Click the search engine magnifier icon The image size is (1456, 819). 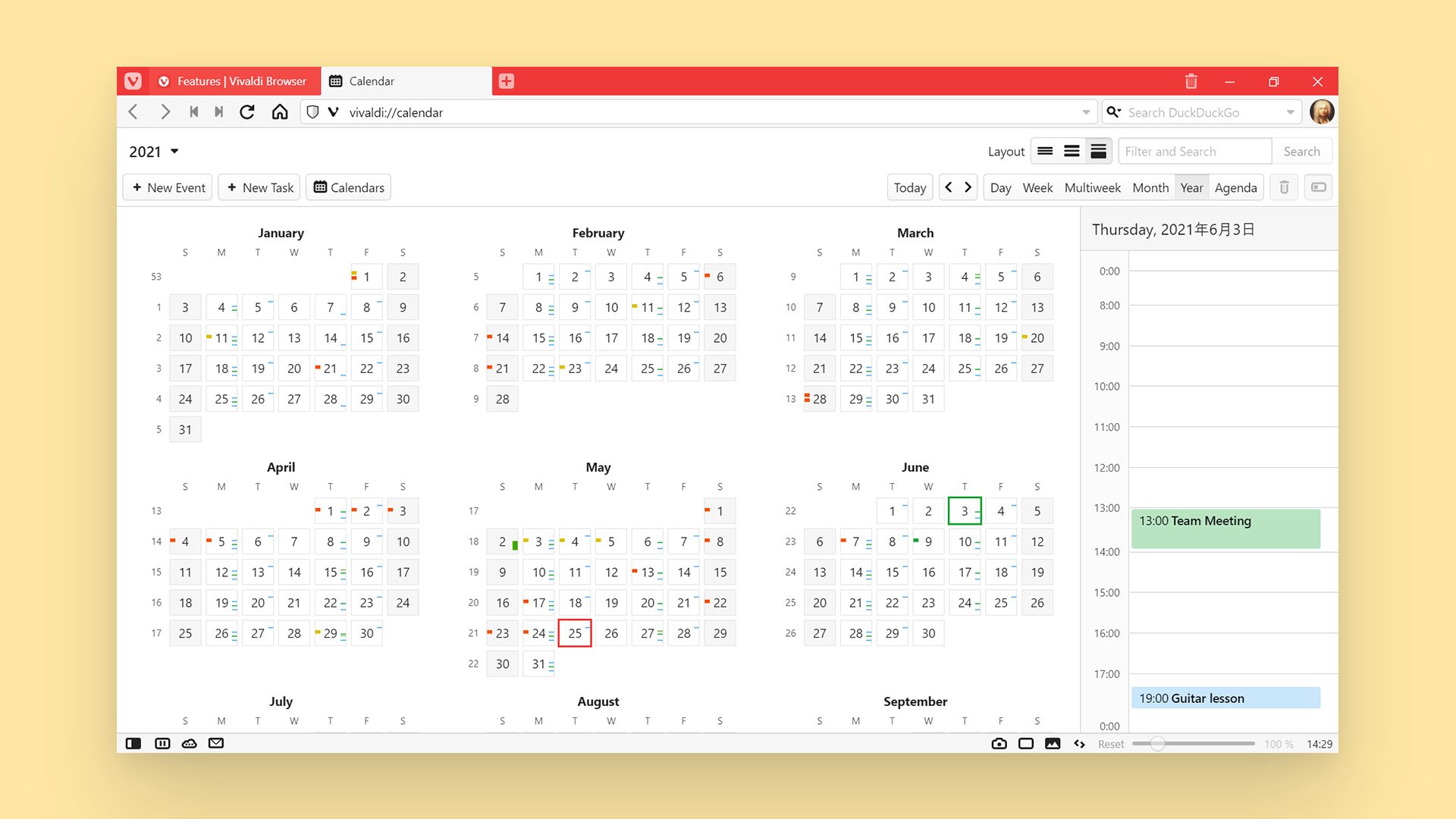pyautogui.click(x=1113, y=112)
